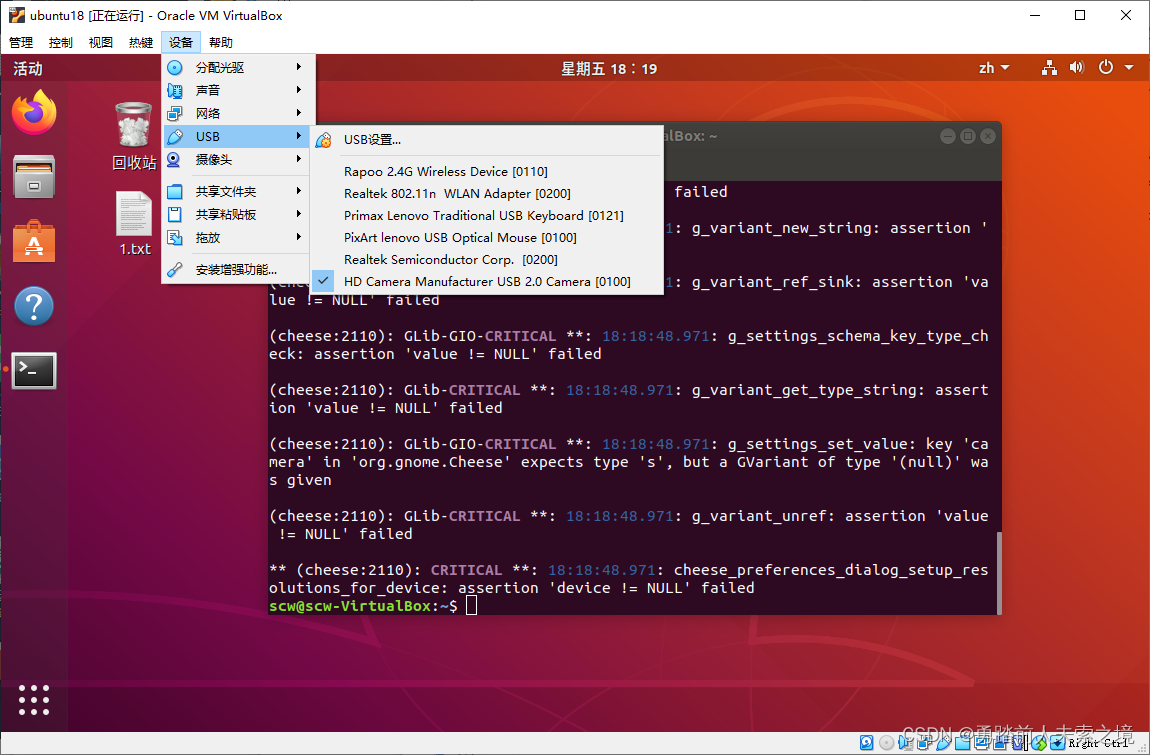1150x755 pixels.
Task: Open the 视图 menu
Action: pyautogui.click(x=100, y=43)
